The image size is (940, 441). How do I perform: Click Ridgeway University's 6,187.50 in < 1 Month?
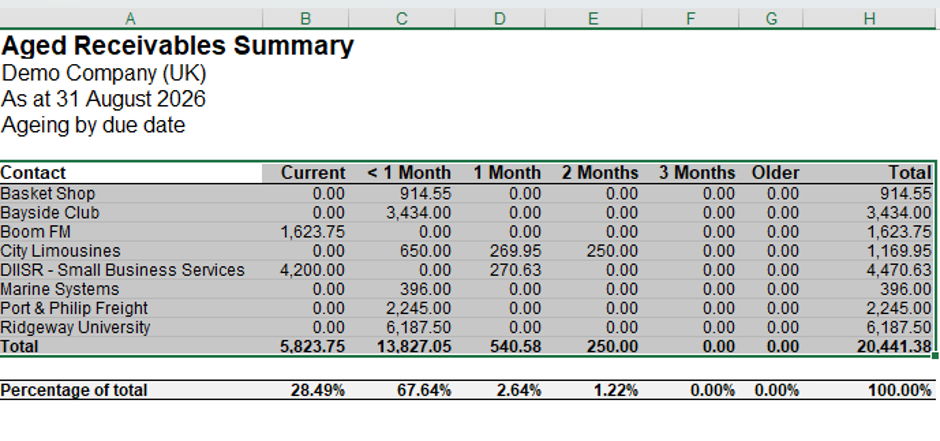tap(401, 328)
